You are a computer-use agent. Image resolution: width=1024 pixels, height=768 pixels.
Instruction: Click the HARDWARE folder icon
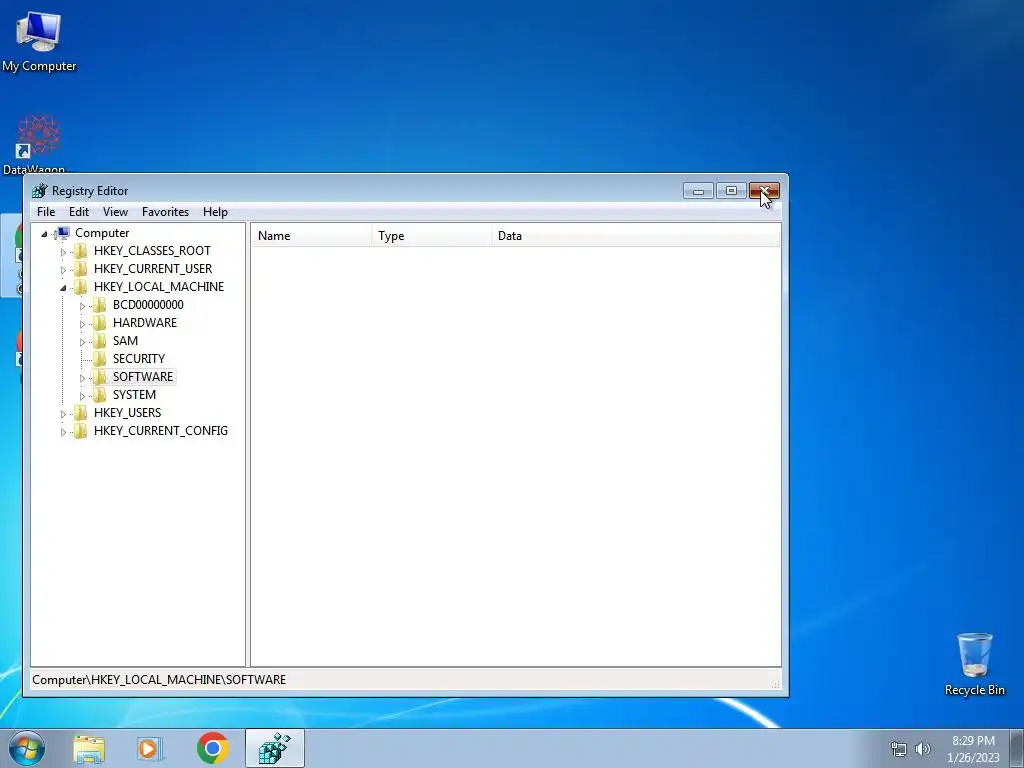coord(99,323)
